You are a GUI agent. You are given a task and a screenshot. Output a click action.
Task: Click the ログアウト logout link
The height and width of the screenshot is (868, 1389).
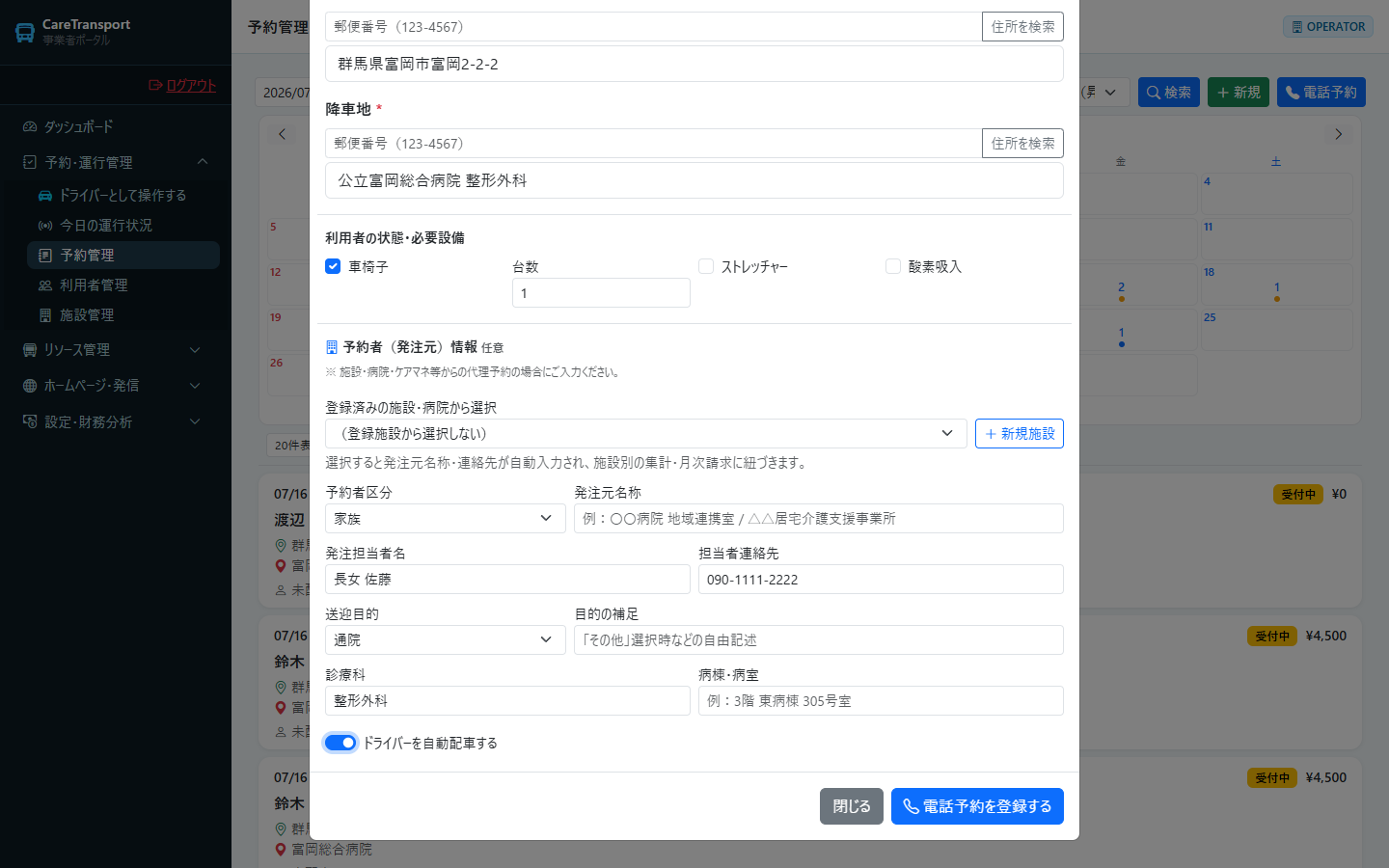pyautogui.click(x=182, y=85)
